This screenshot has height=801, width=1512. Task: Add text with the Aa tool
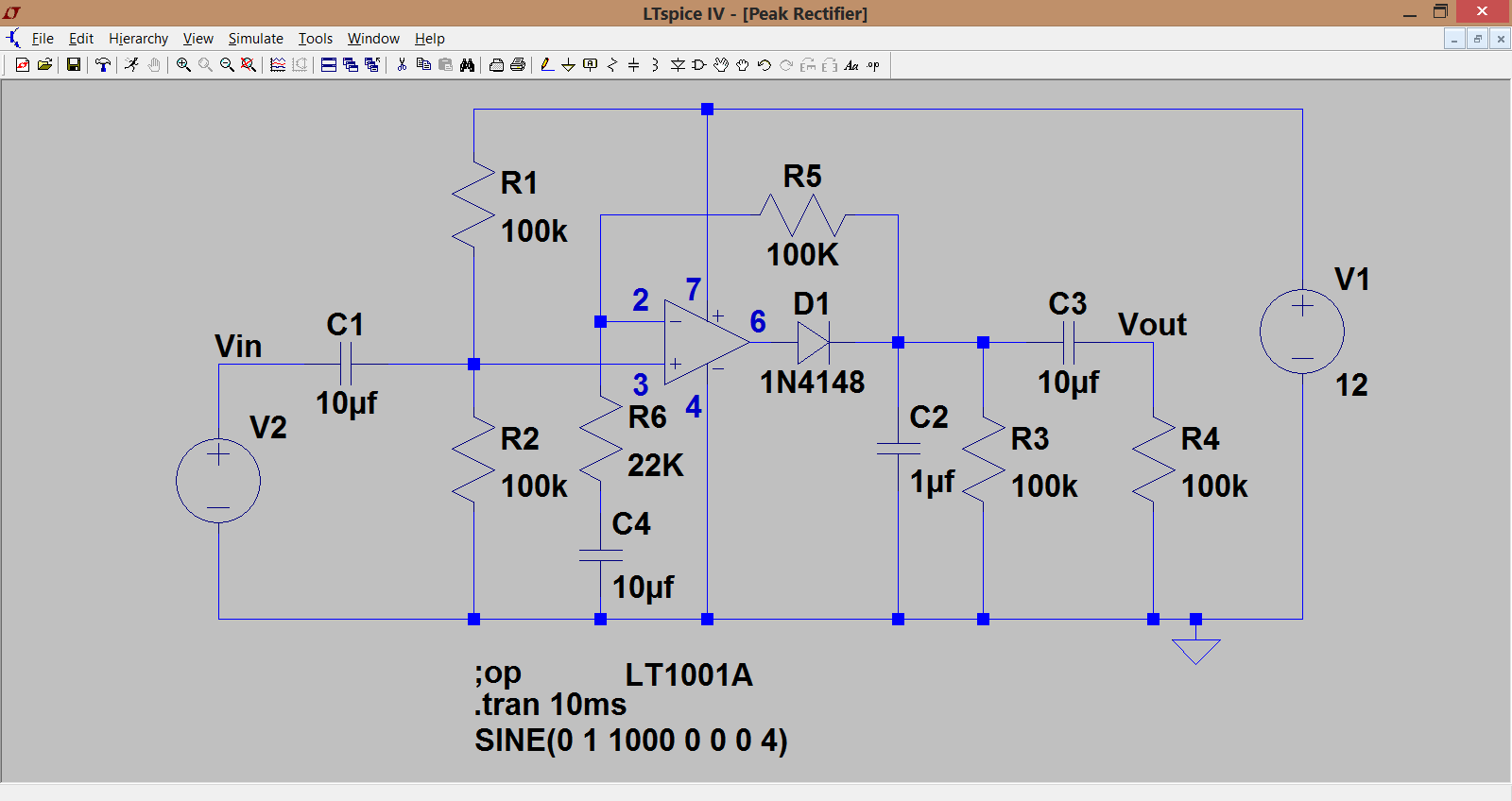pyautogui.click(x=851, y=65)
